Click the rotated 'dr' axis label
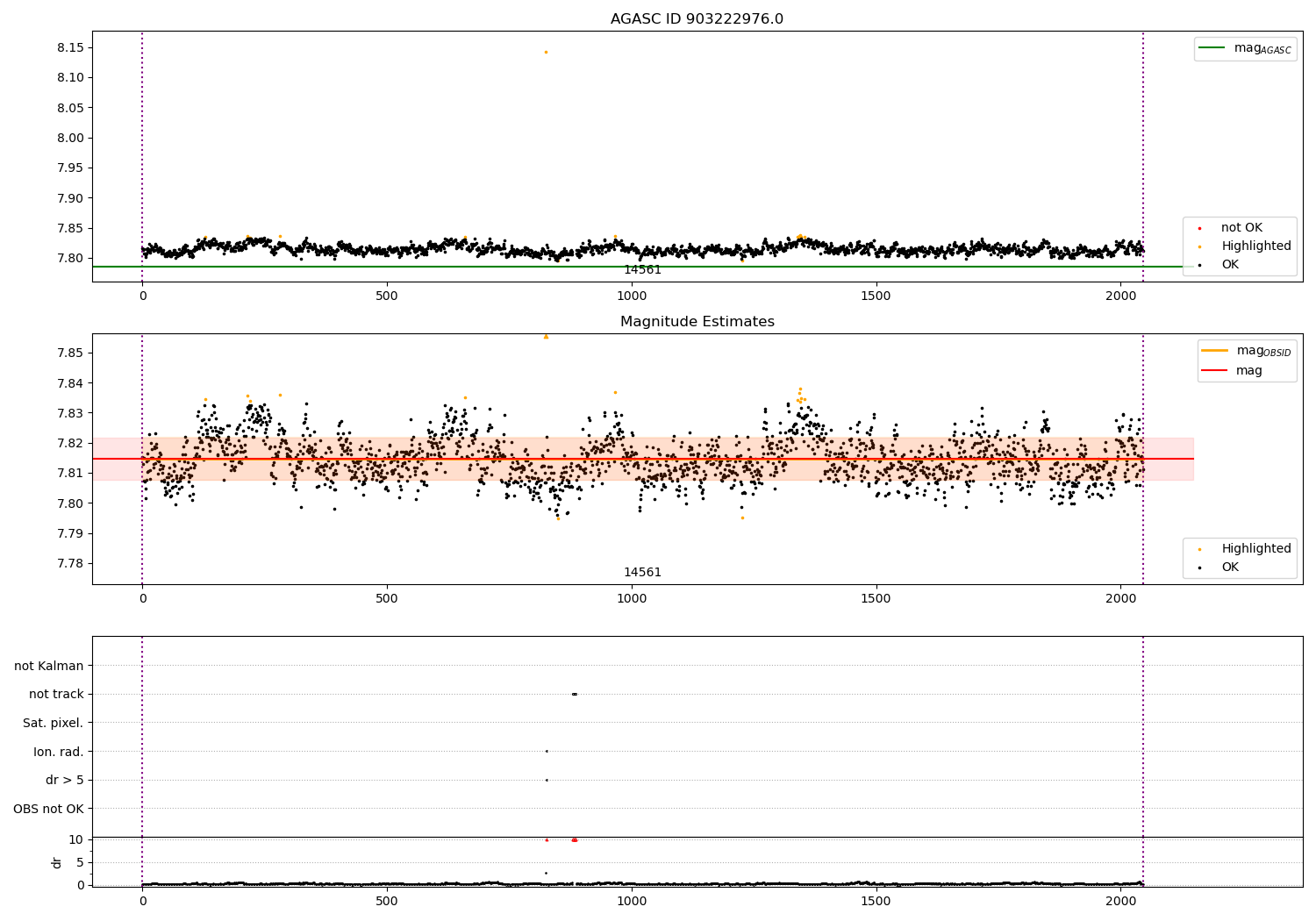 tap(57, 862)
